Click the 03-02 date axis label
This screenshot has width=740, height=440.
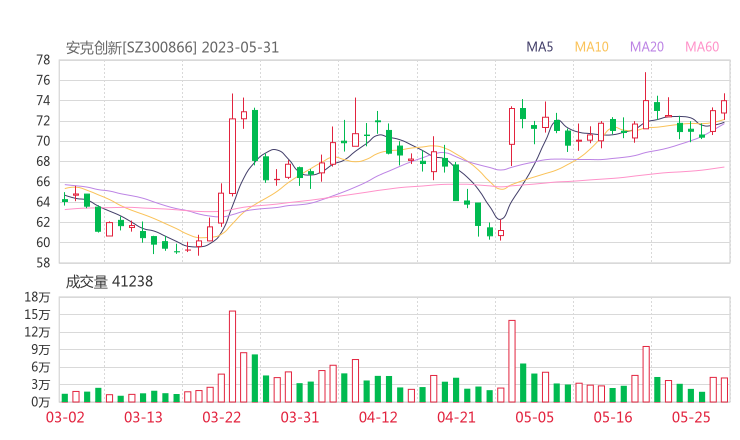65,417
